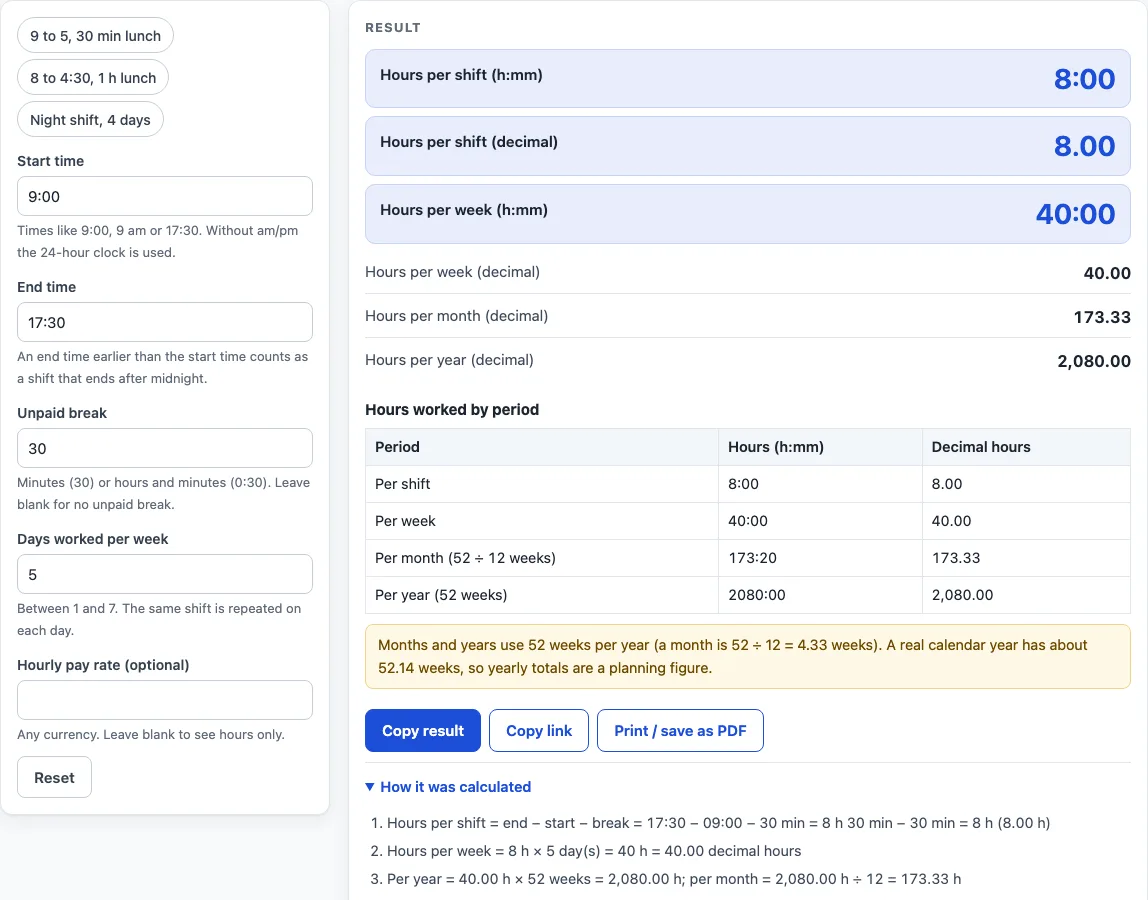Click the 40.00 hours per week summary value
Screen dimensions: 1148x900
(1107, 273)
